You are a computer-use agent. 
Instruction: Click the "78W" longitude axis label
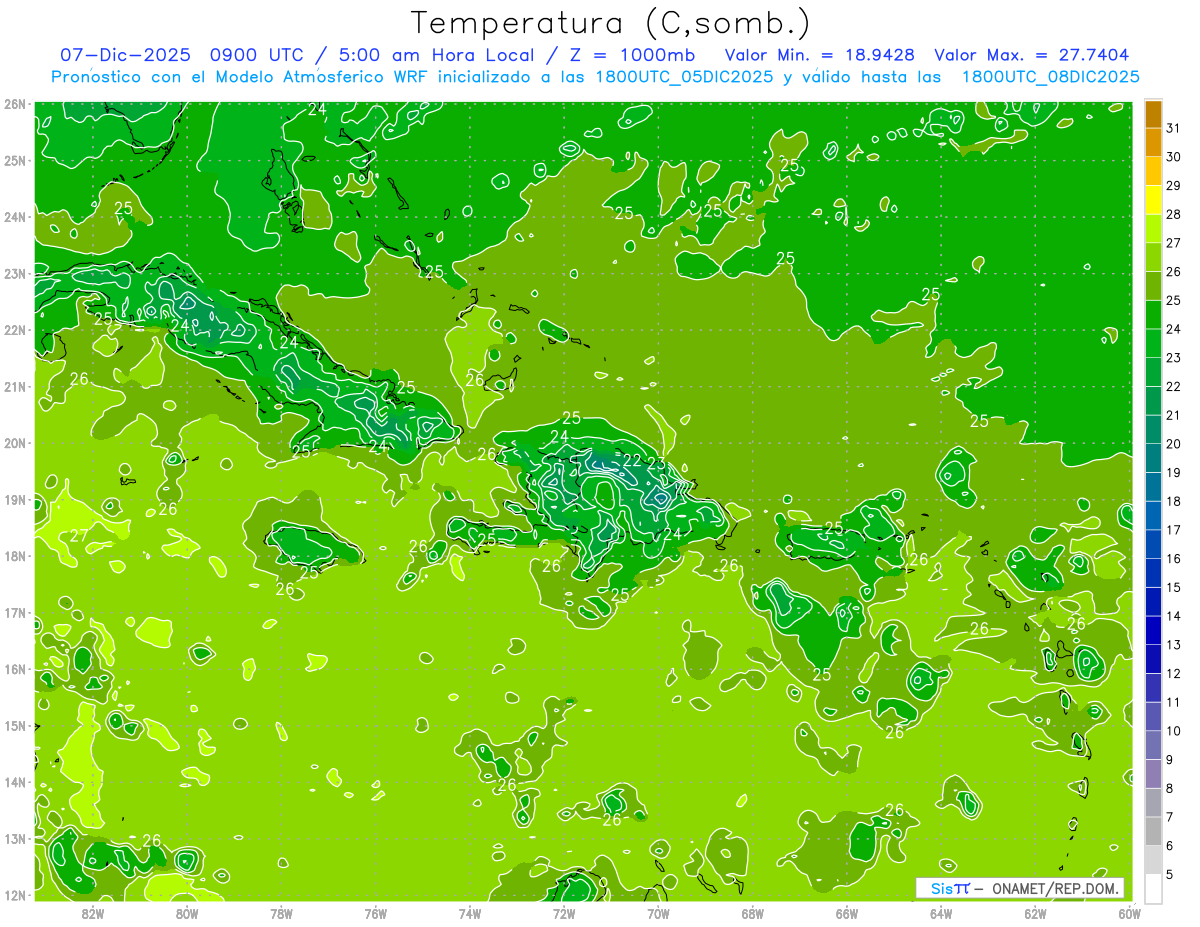click(281, 913)
